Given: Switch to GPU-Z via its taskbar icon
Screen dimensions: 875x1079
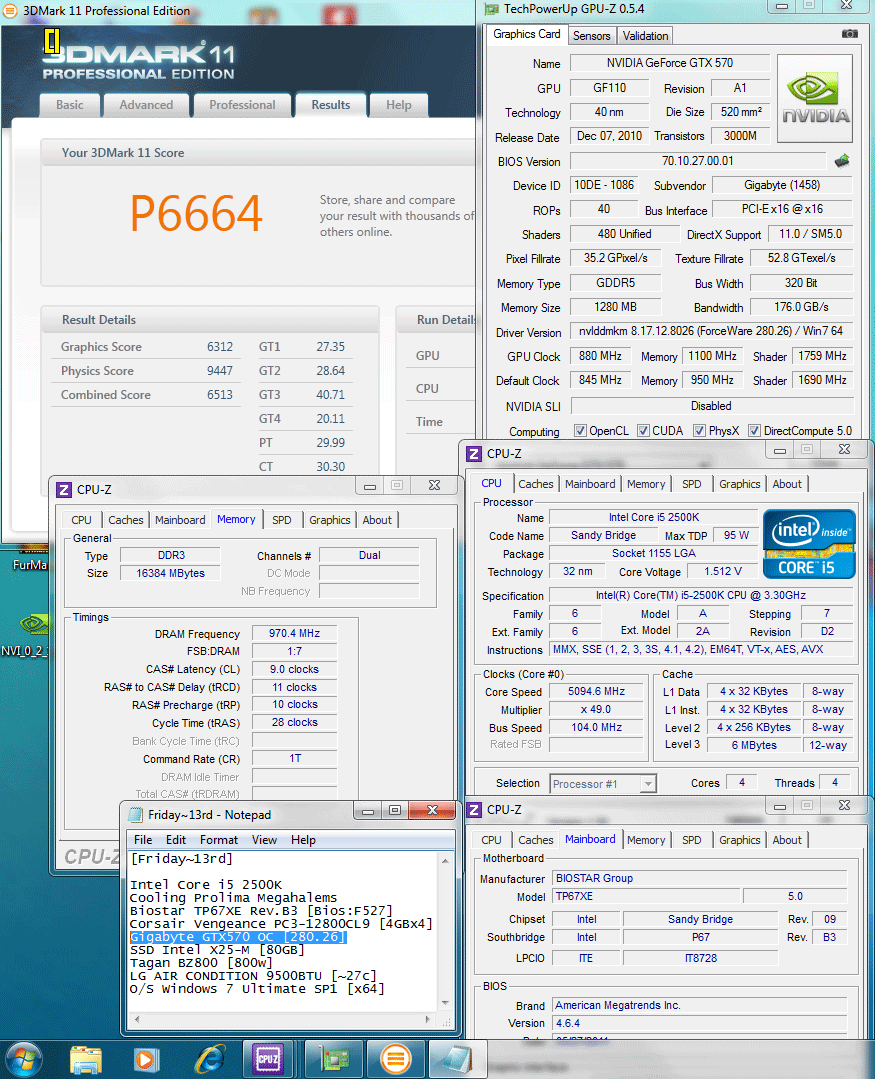Looking at the screenshot, I should pyautogui.click(x=333, y=1058).
